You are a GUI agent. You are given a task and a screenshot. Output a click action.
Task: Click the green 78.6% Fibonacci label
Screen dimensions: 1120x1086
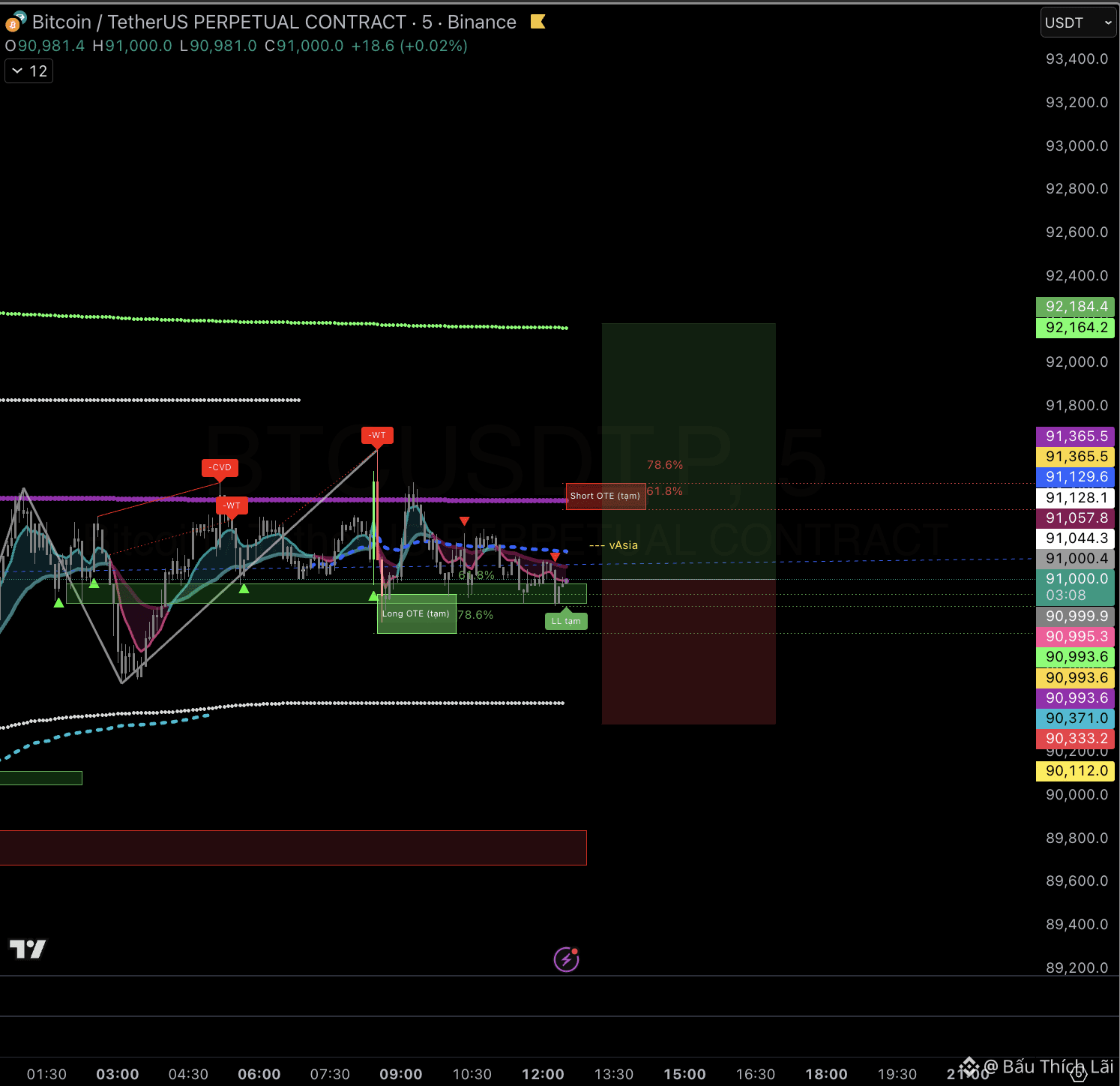coord(475,615)
